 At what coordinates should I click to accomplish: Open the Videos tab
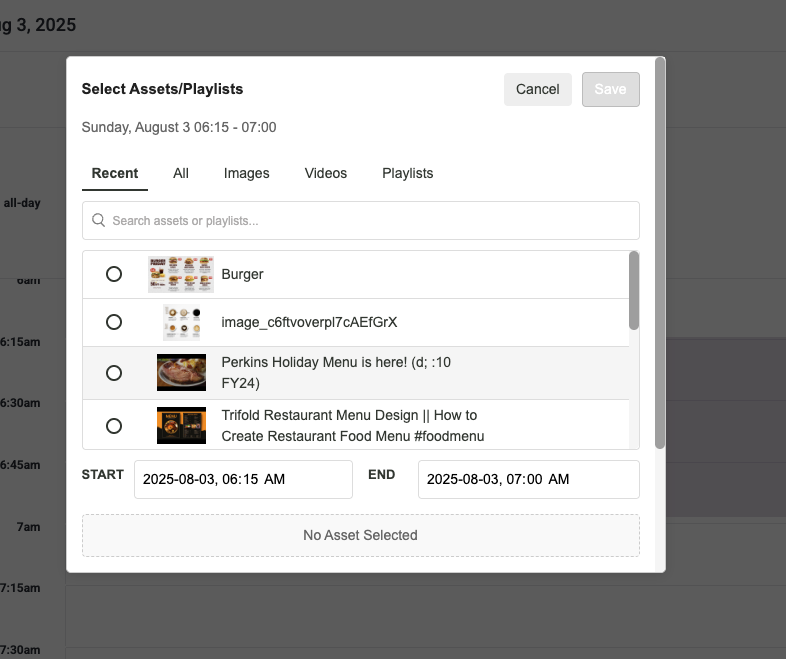[326, 173]
